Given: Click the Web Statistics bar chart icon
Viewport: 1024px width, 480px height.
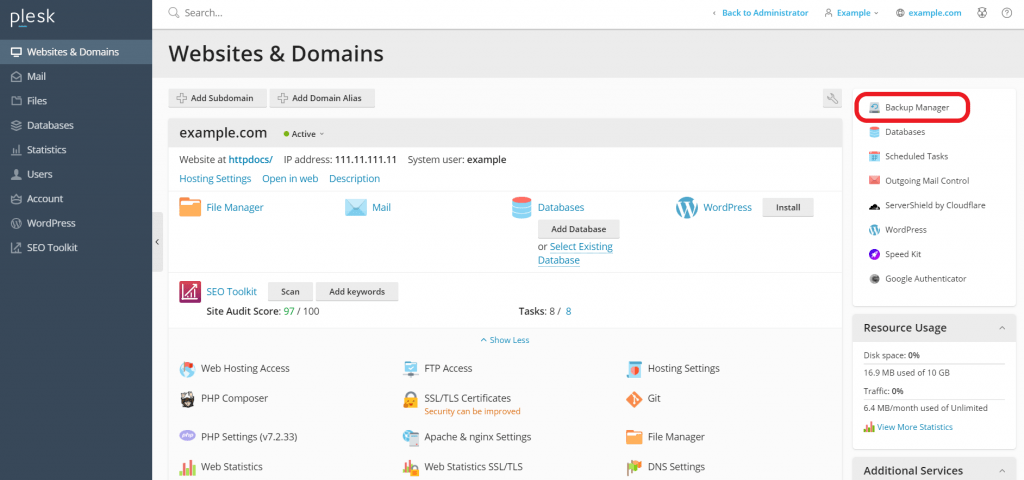Looking at the screenshot, I should pos(187,468).
